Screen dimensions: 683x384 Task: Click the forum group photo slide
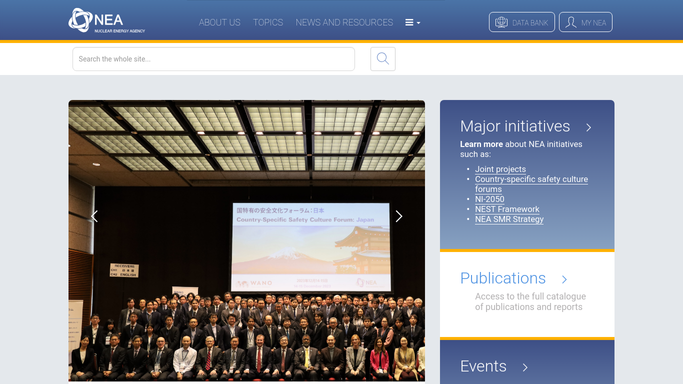point(247,241)
